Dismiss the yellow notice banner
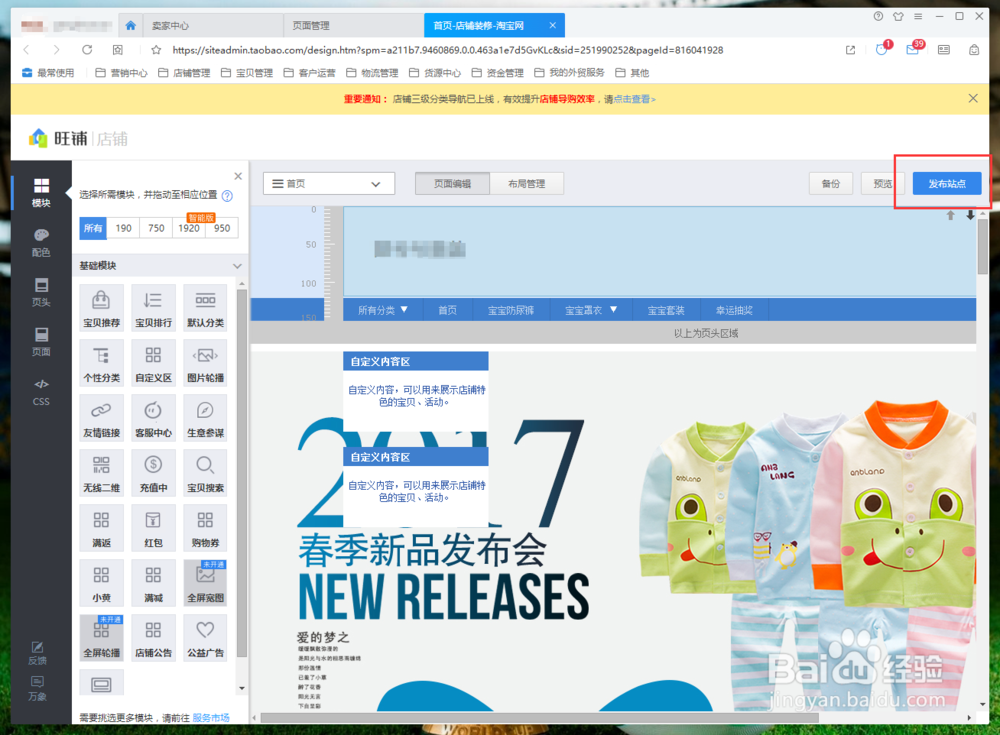This screenshot has width=1000, height=735. coord(972,99)
